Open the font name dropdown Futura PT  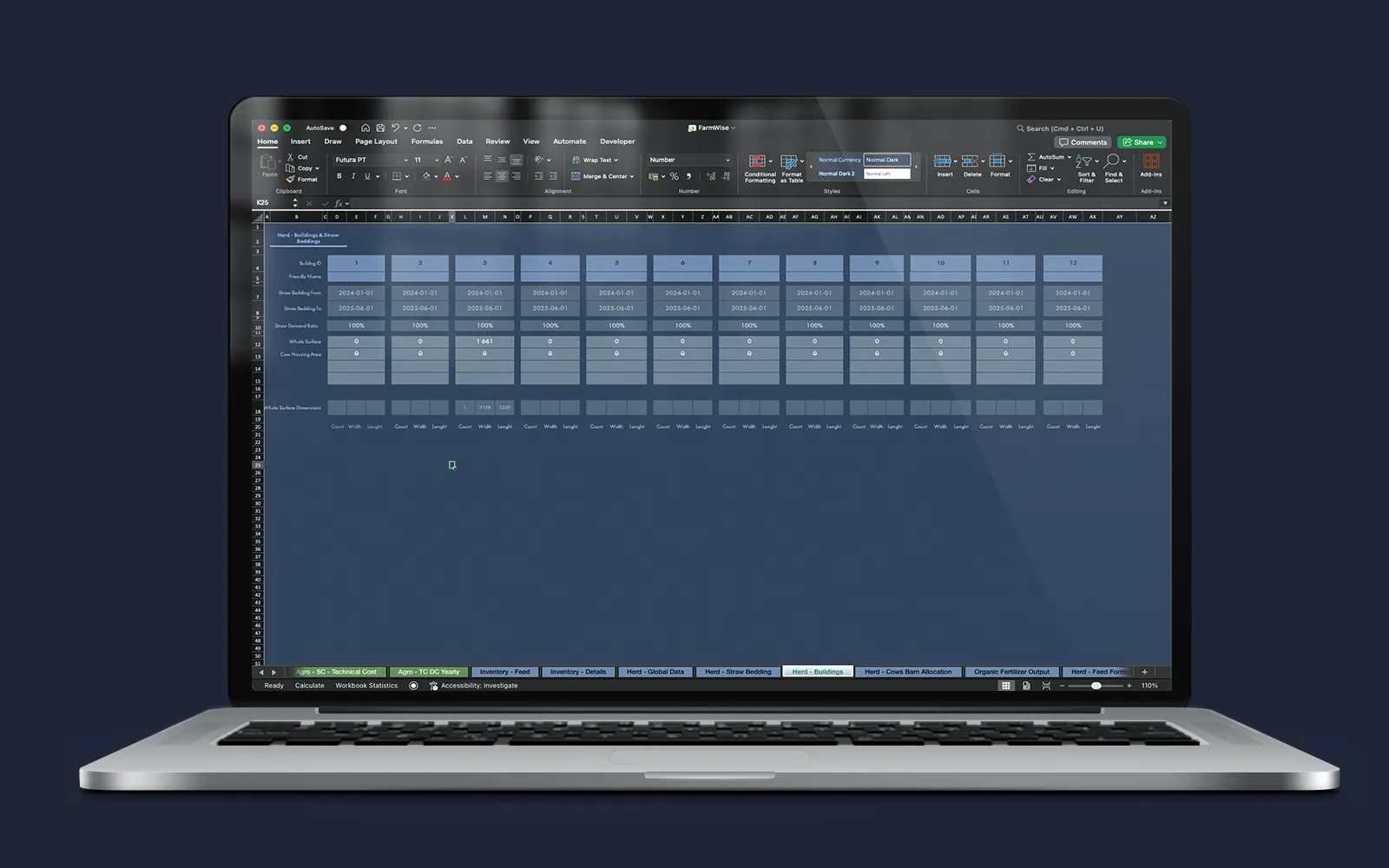[405, 160]
